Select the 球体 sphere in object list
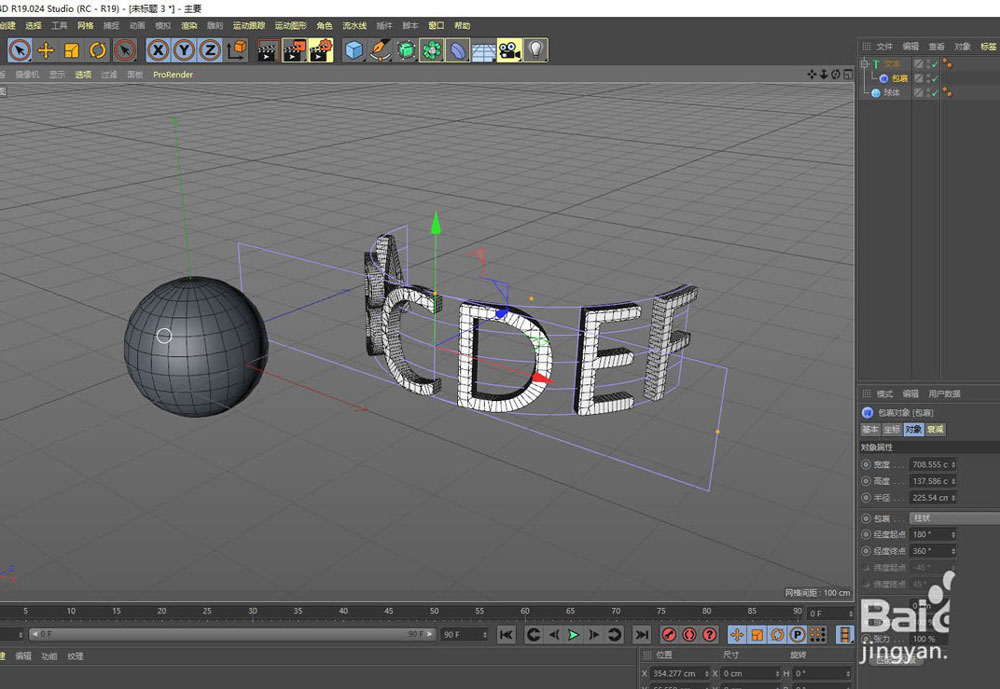This screenshot has width=1000, height=689. click(x=892, y=93)
